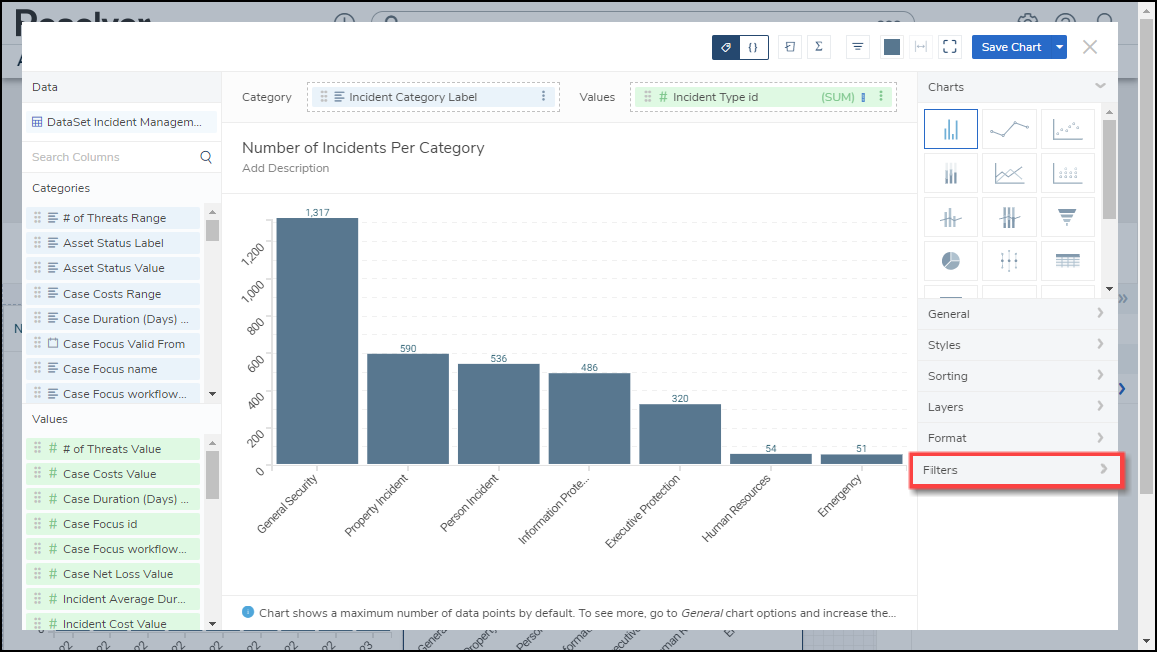Expand the Filters section
This screenshot has height=652, width=1157.
(x=1016, y=470)
